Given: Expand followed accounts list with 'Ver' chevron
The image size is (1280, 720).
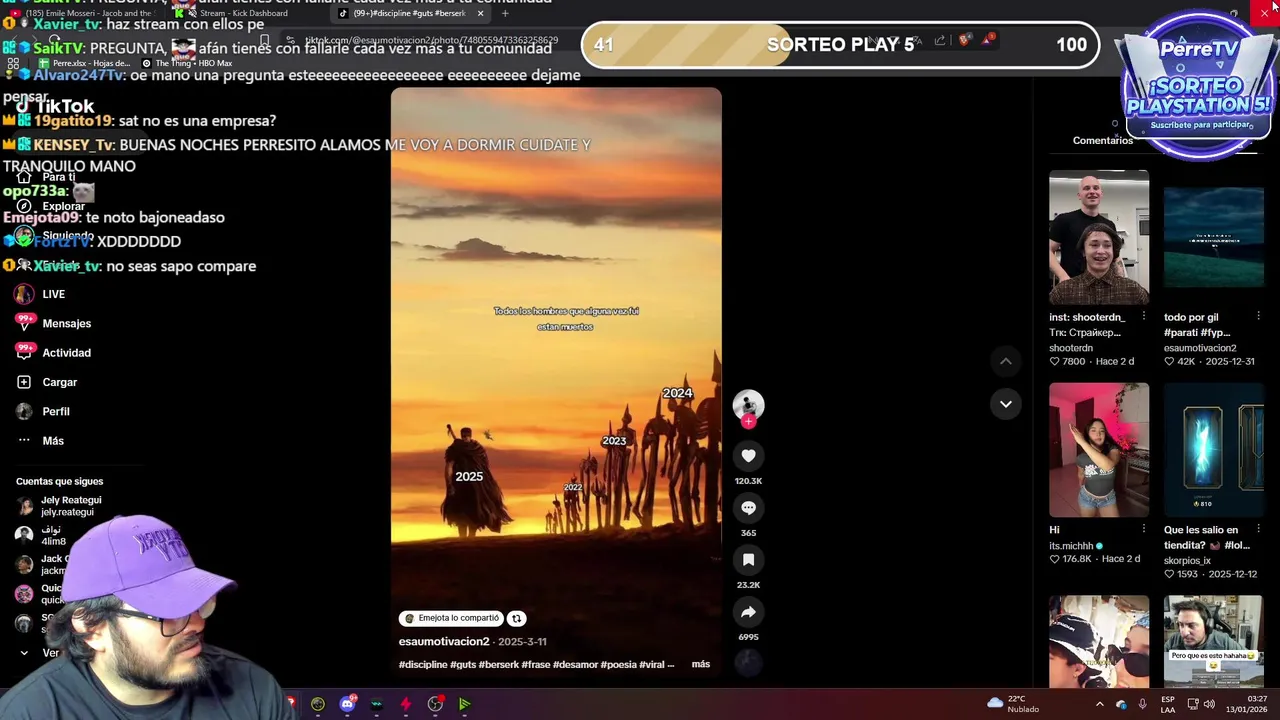Looking at the screenshot, I should (x=39, y=653).
